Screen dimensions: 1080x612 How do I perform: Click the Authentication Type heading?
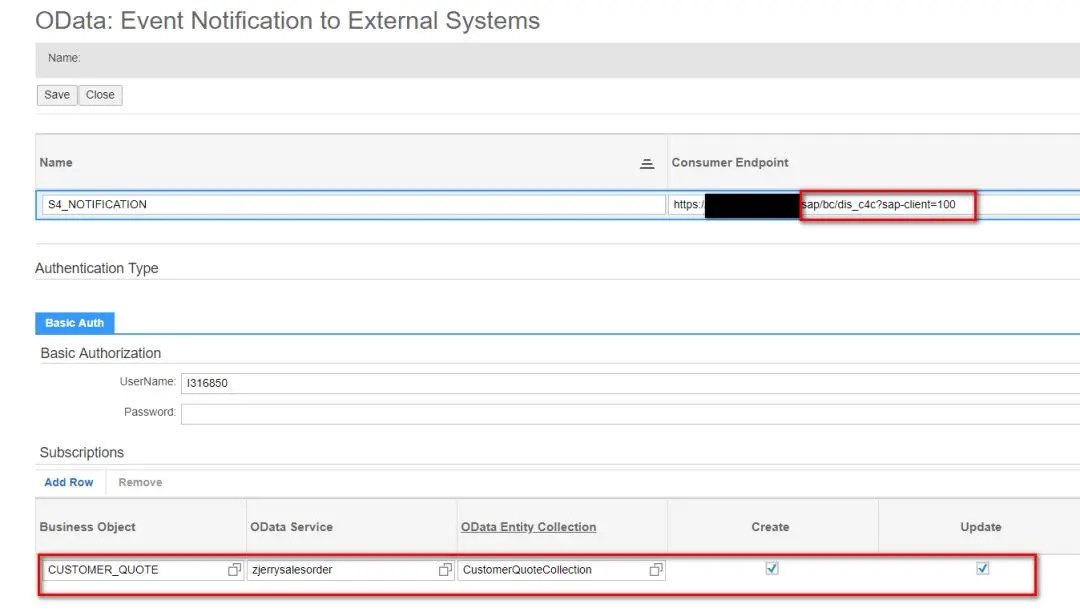coord(96,268)
